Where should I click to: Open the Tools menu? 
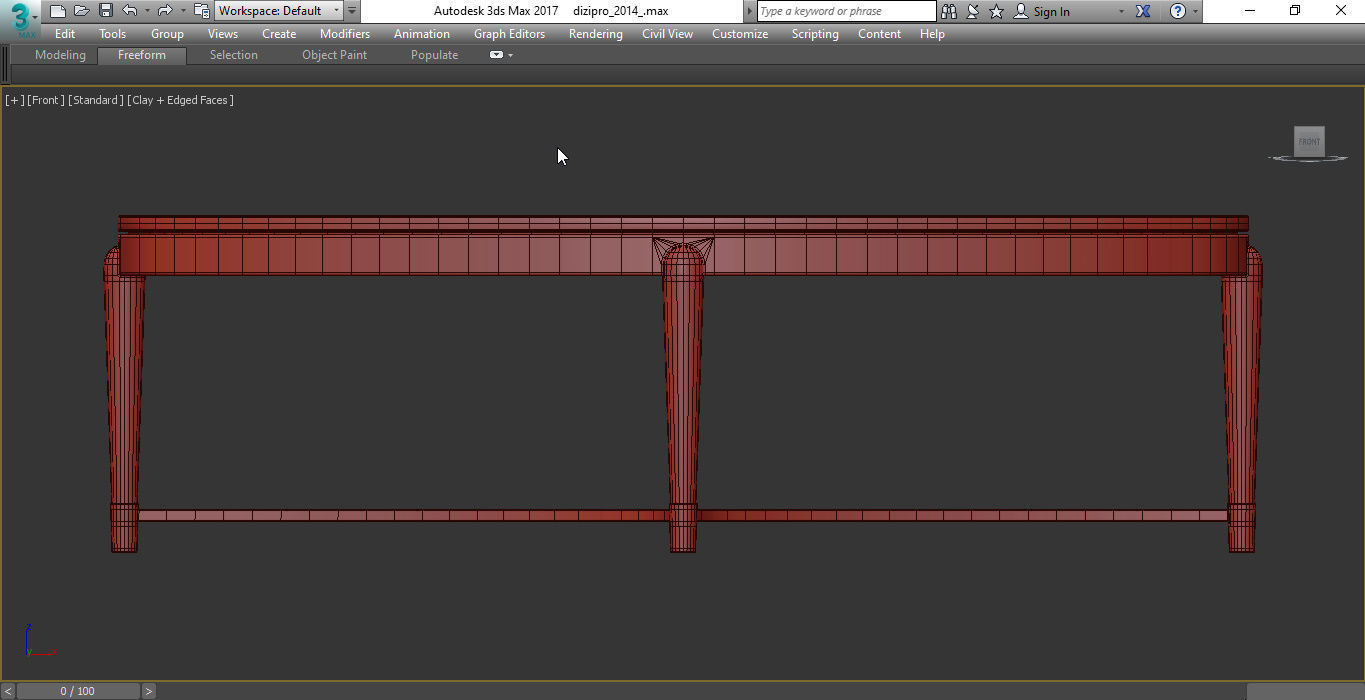coord(112,34)
